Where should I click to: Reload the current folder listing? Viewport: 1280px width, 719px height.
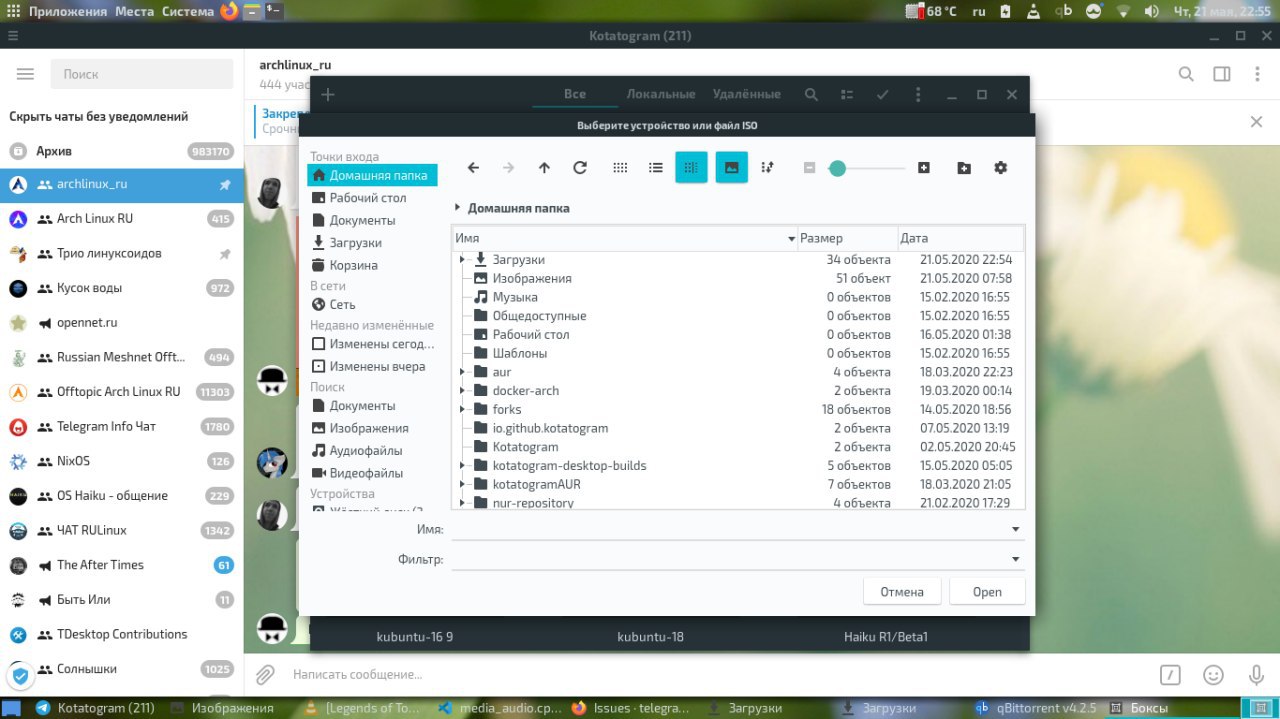[x=580, y=168]
